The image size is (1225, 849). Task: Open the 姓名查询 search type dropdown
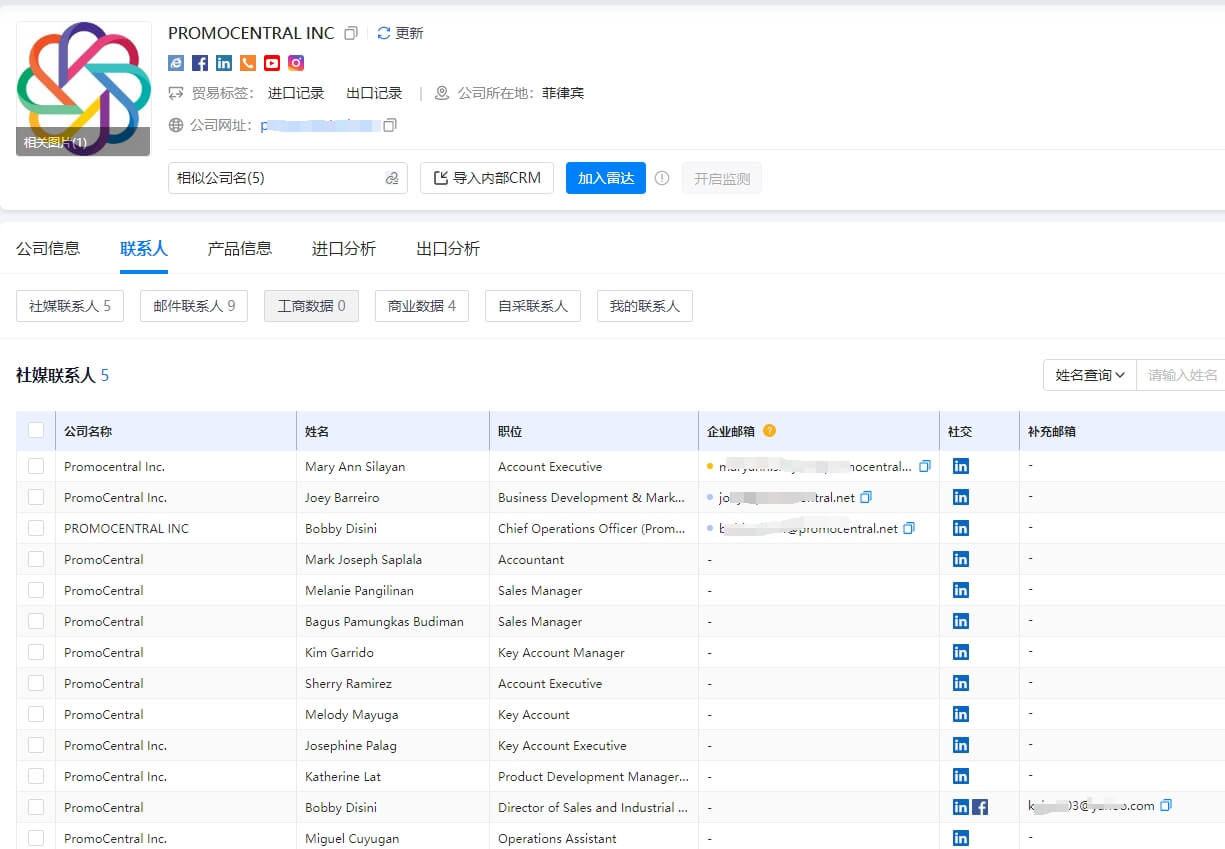[x=1090, y=375]
